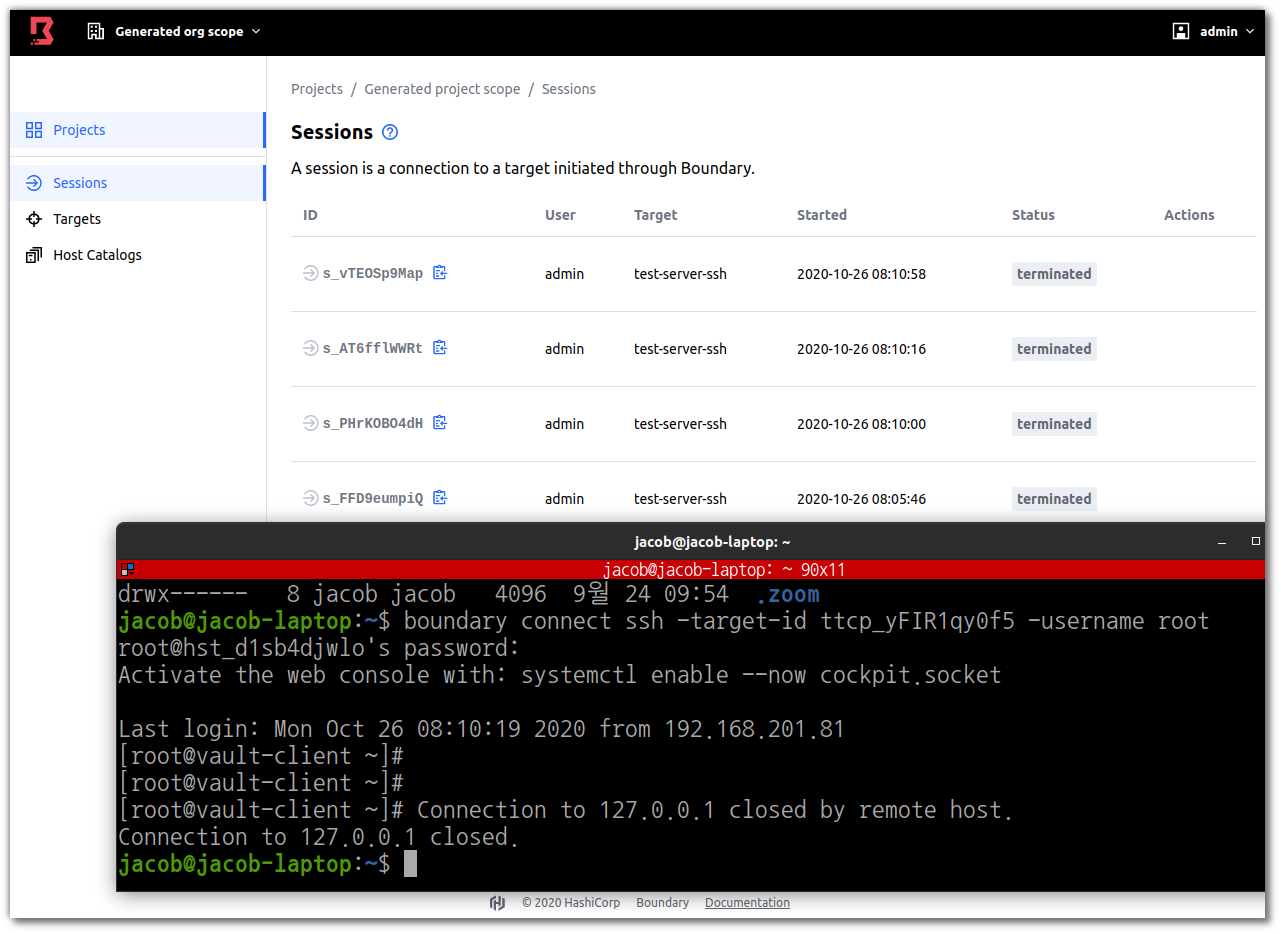Click test-server-ssh target in first row
This screenshot has height=934, width=1281.
click(680, 274)
